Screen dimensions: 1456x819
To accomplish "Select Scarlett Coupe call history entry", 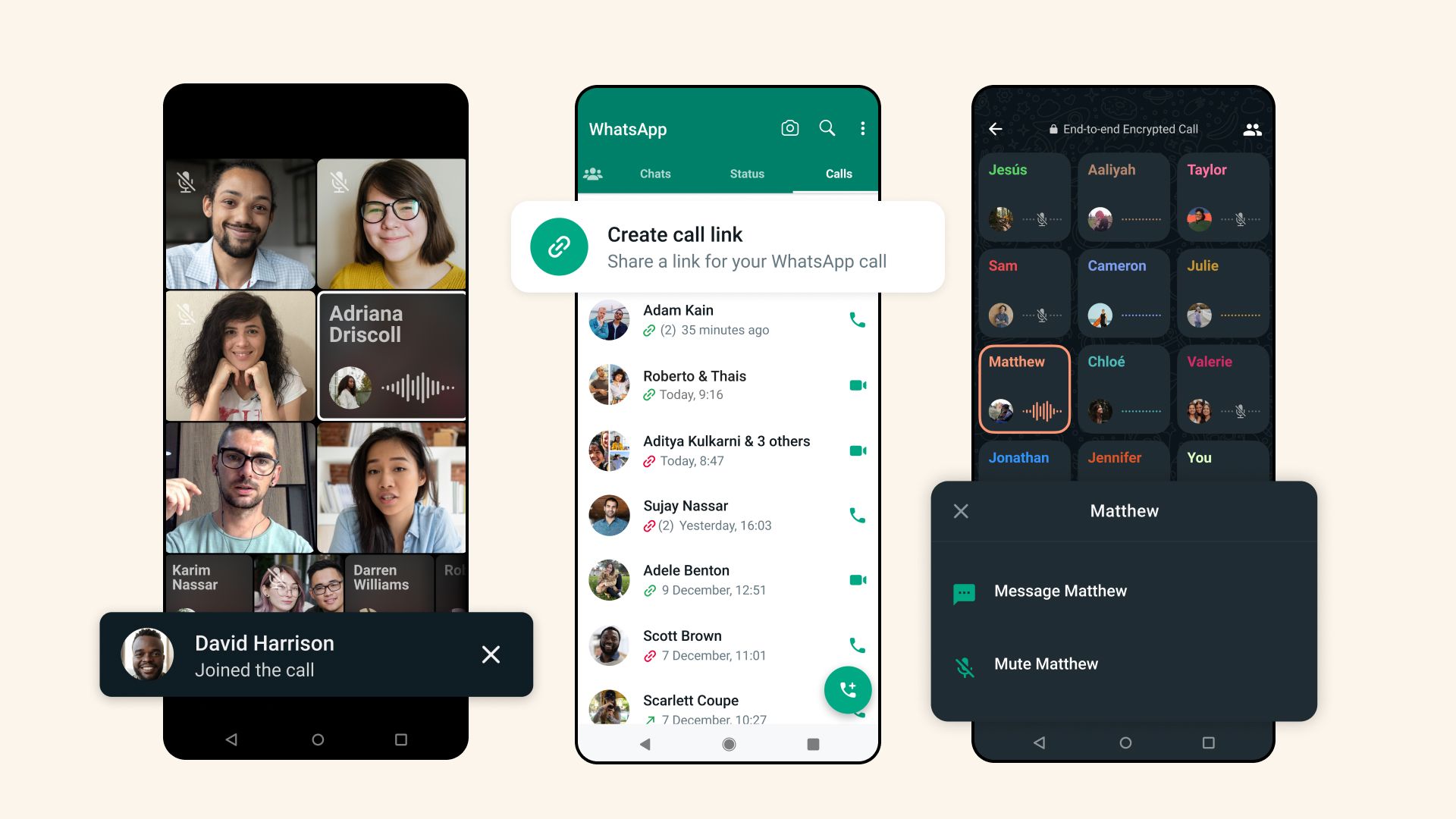I will click(x=727, y=700).
